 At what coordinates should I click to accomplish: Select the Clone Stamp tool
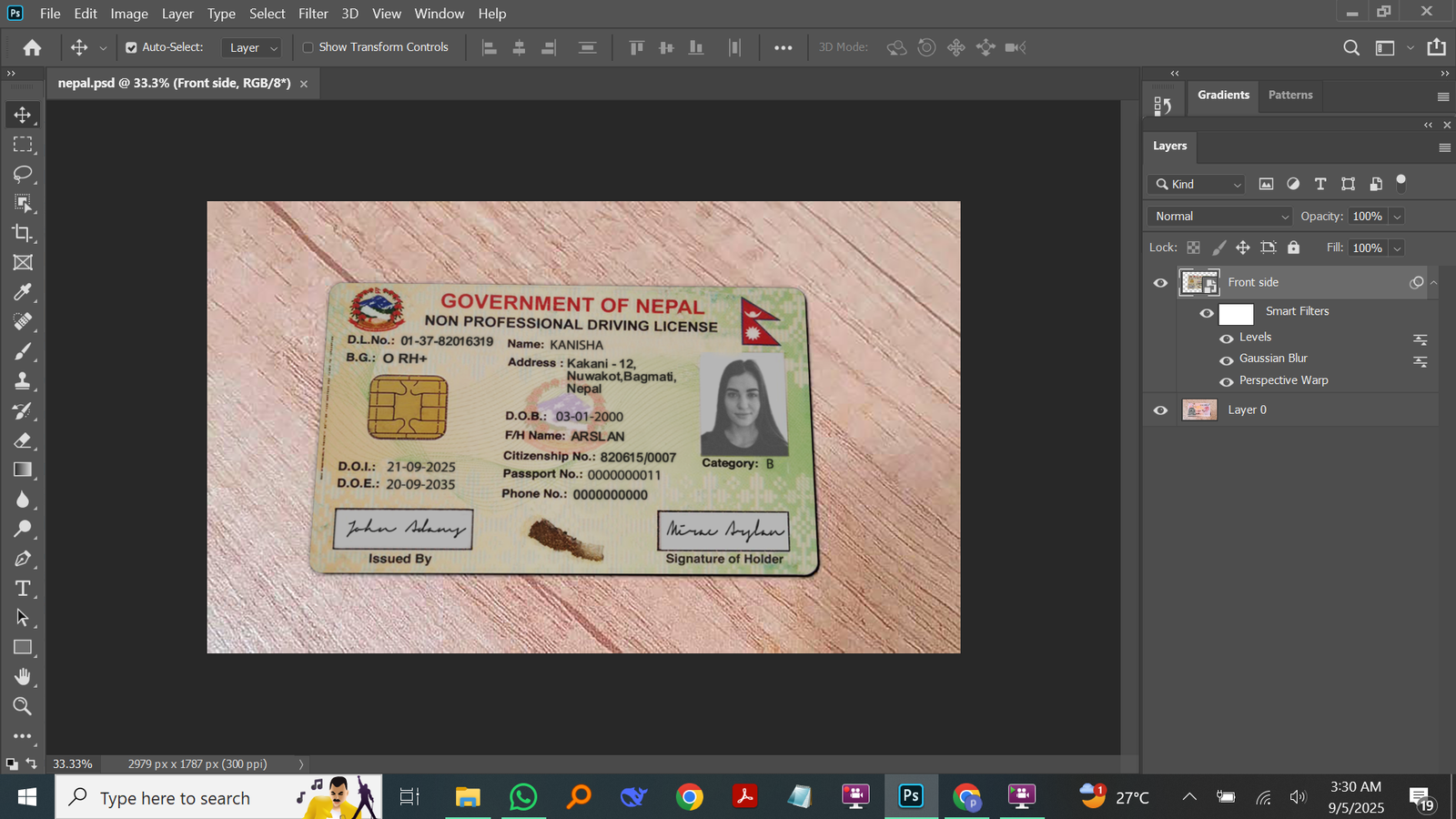click(23, 380)
